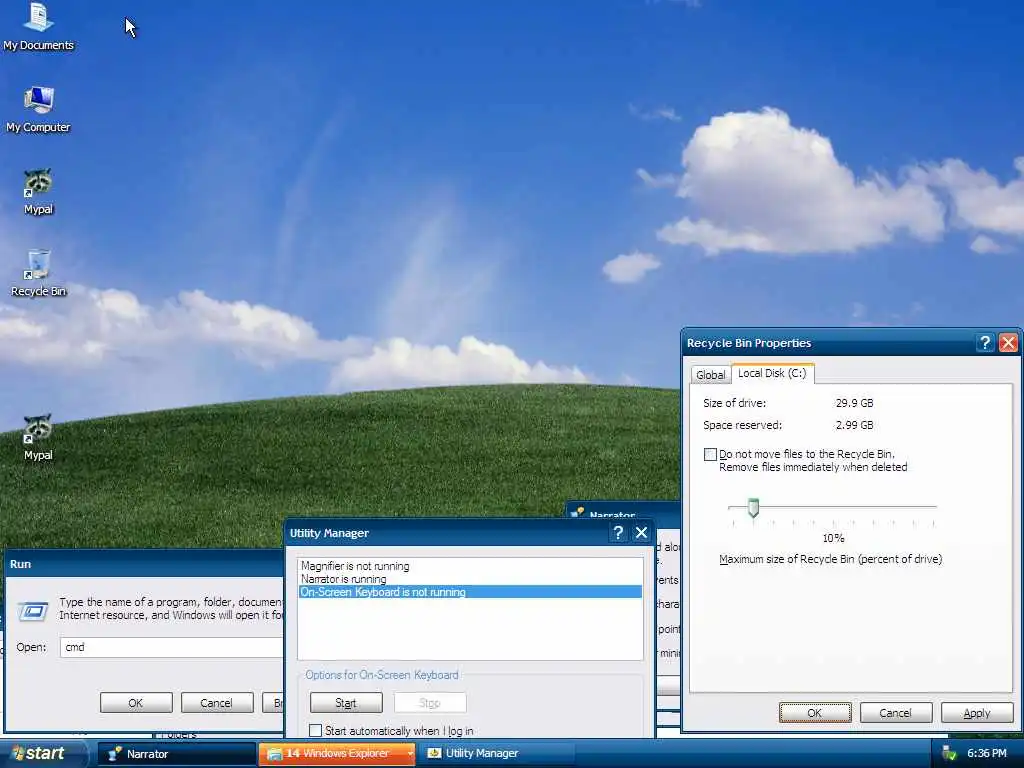Switch to Utility Manager taskbar button

496,754
